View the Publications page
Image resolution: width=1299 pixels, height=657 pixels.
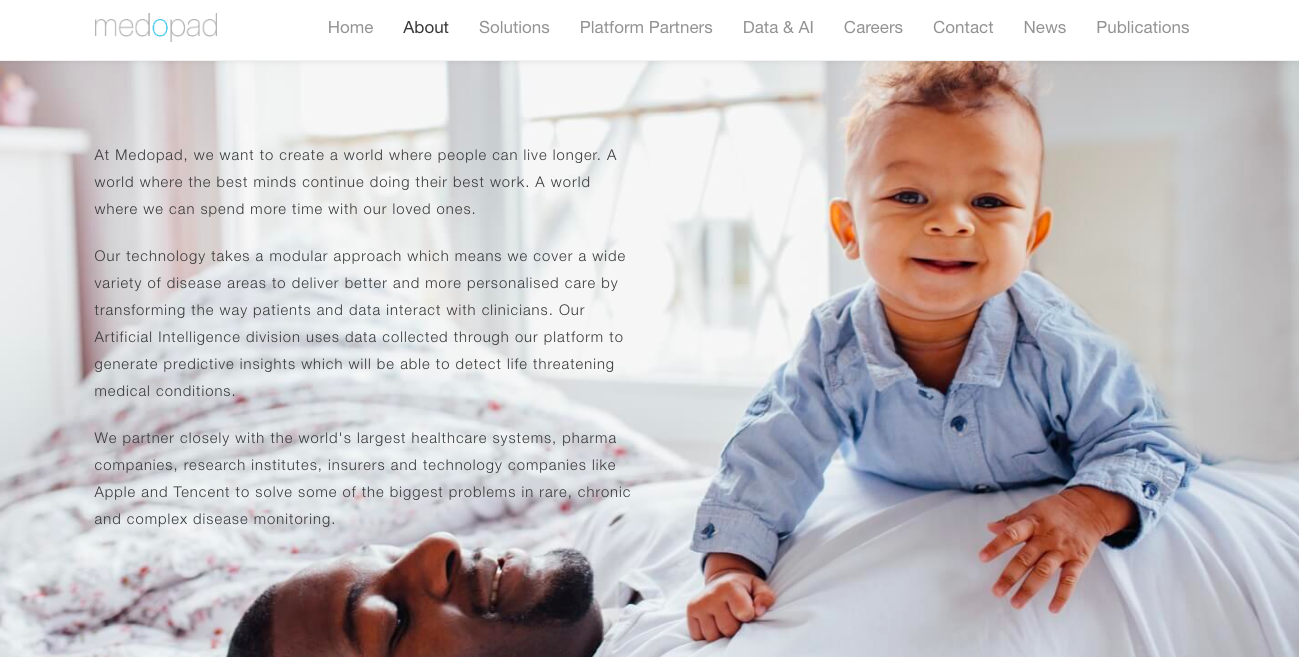(x=1143, y=27)
